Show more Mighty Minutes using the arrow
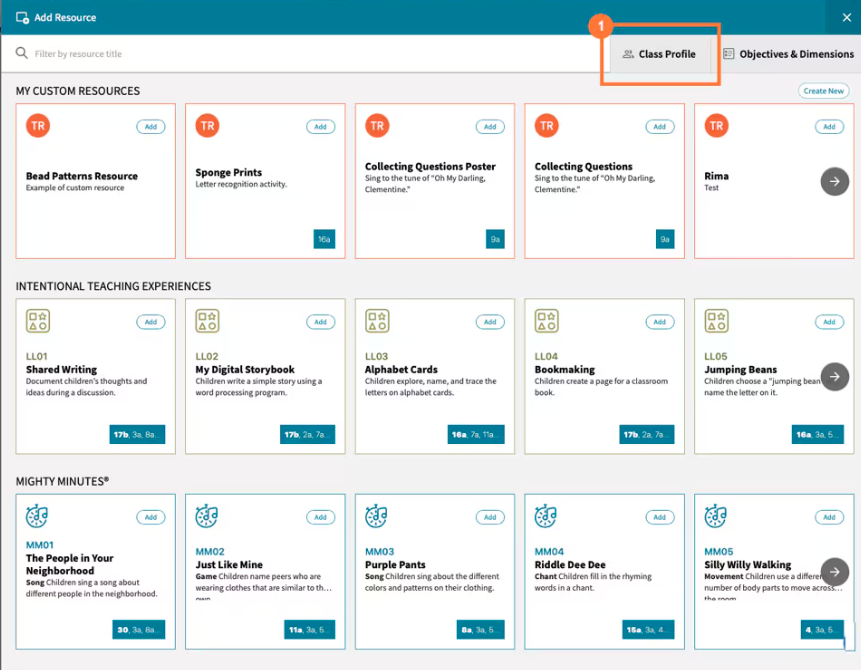 [834, 571]
